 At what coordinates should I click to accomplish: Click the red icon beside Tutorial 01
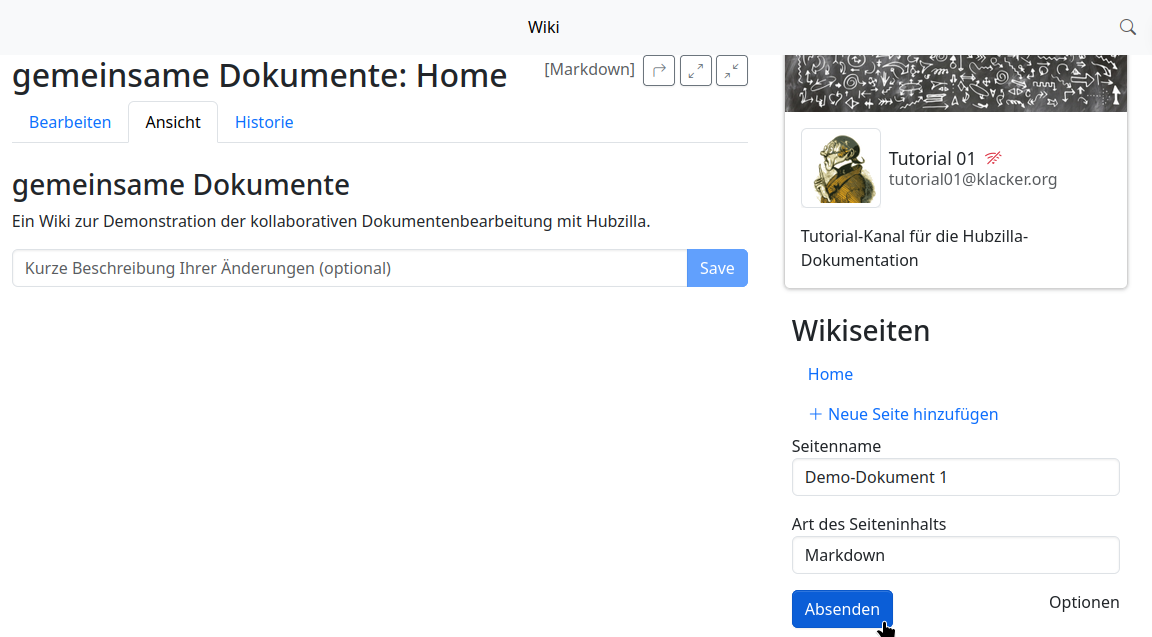tap(993, 158)
